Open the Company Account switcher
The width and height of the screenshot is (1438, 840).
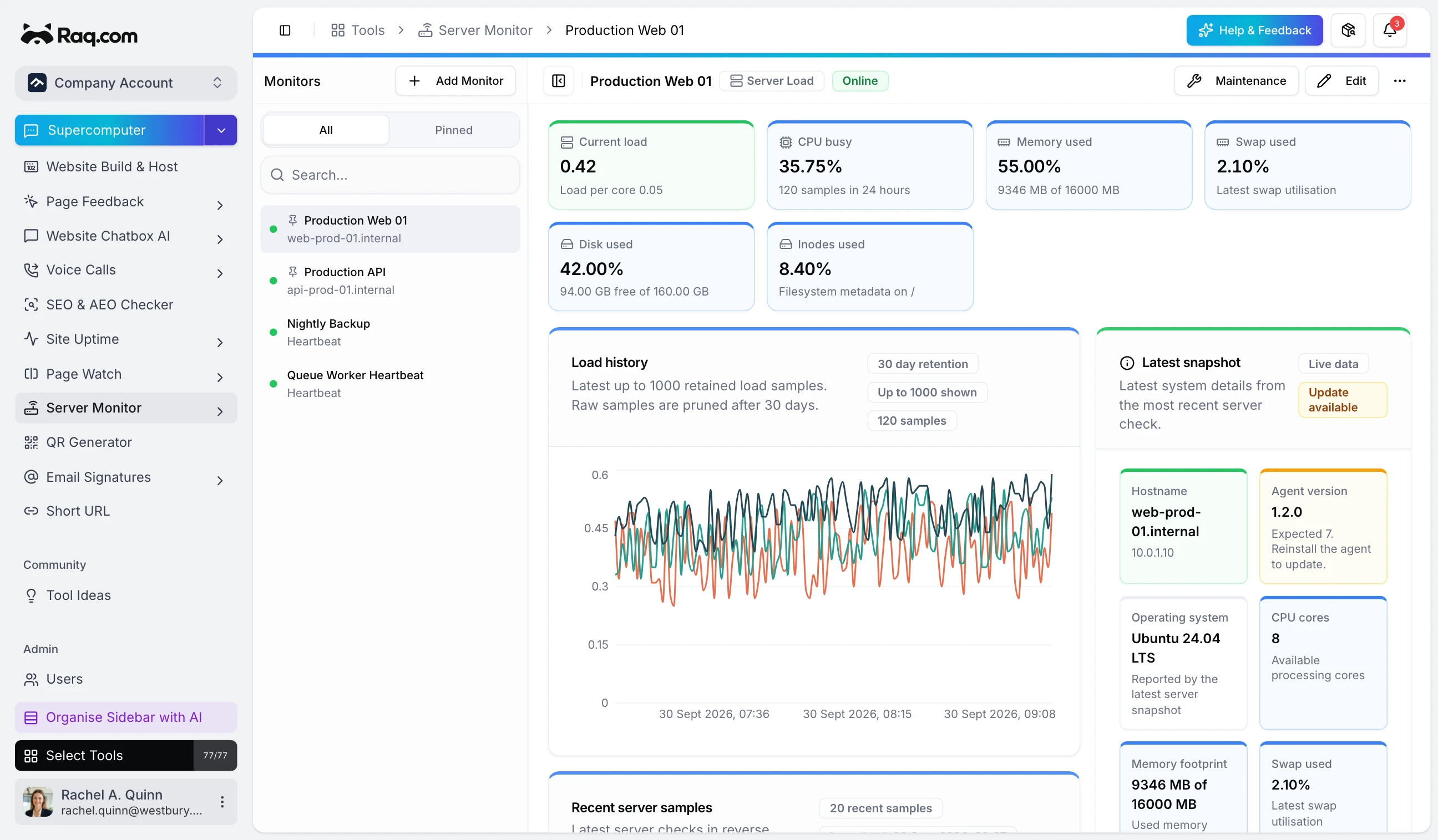click(x=125, y=83)
